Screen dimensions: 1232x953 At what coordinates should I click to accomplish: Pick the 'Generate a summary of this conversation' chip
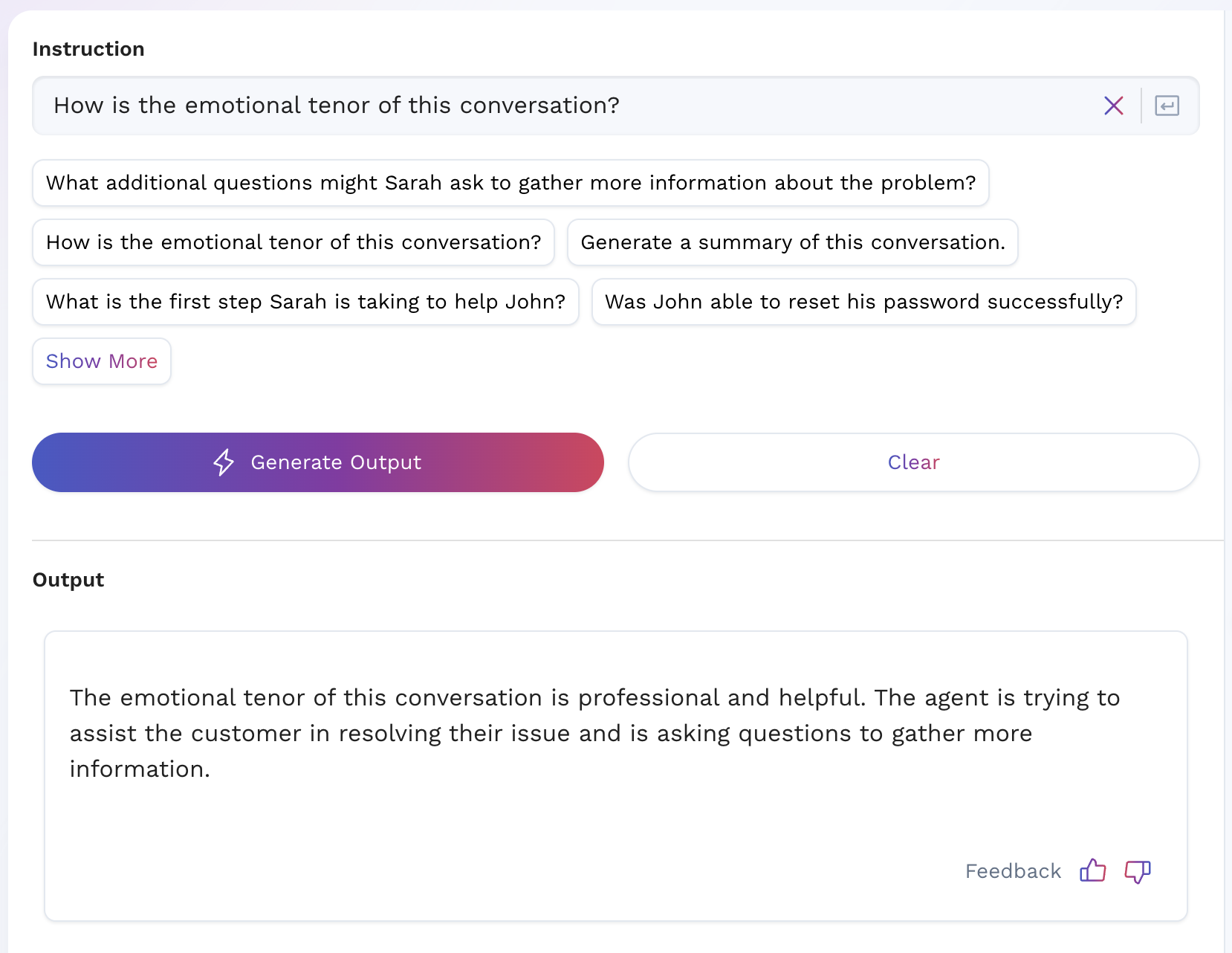click(x=793, y=242)
